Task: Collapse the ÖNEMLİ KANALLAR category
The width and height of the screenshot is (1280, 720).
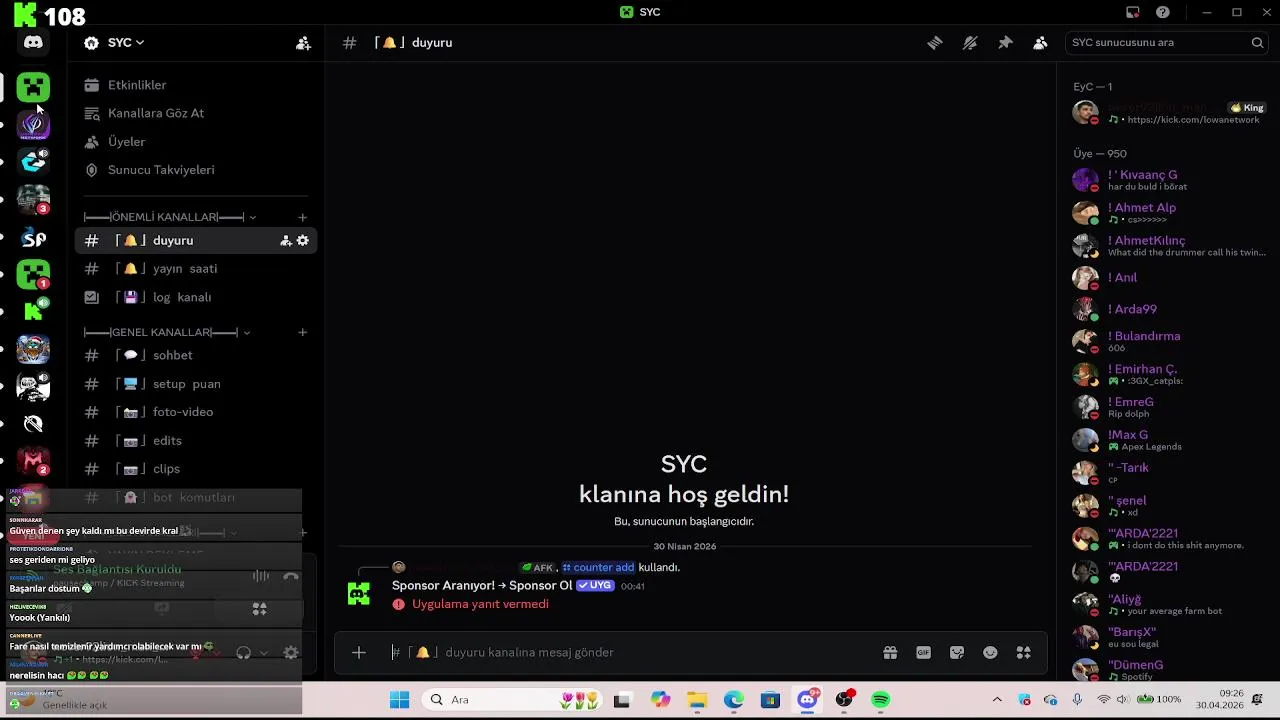Action: coord(170,217)
